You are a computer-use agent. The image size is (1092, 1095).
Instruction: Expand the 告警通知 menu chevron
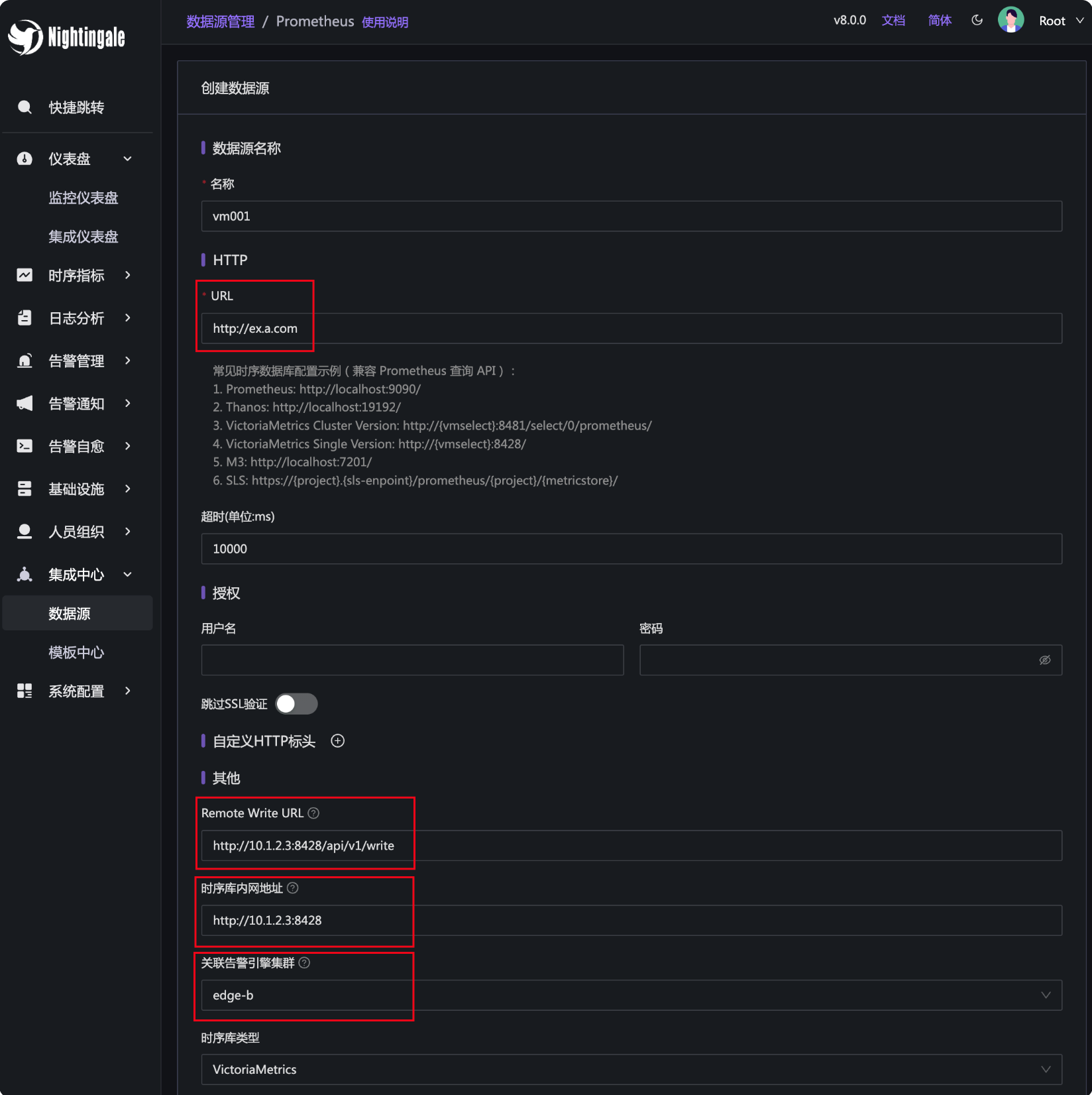coord(128,404)
